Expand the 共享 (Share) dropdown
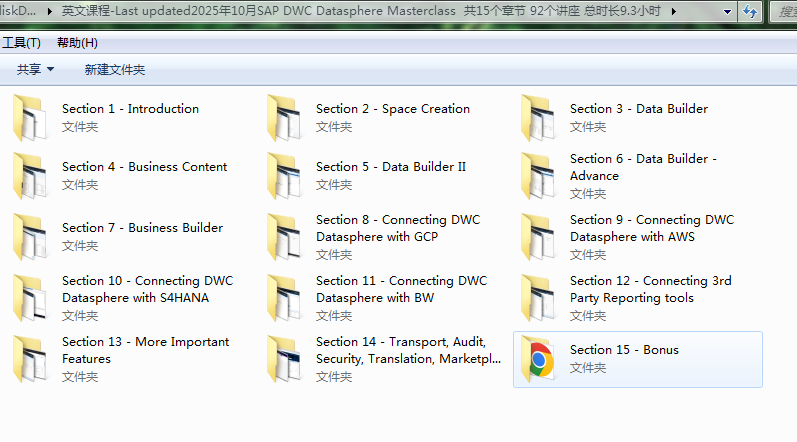Image resolution: width=797 pixels, height=442 pixels. coord(35,70)
